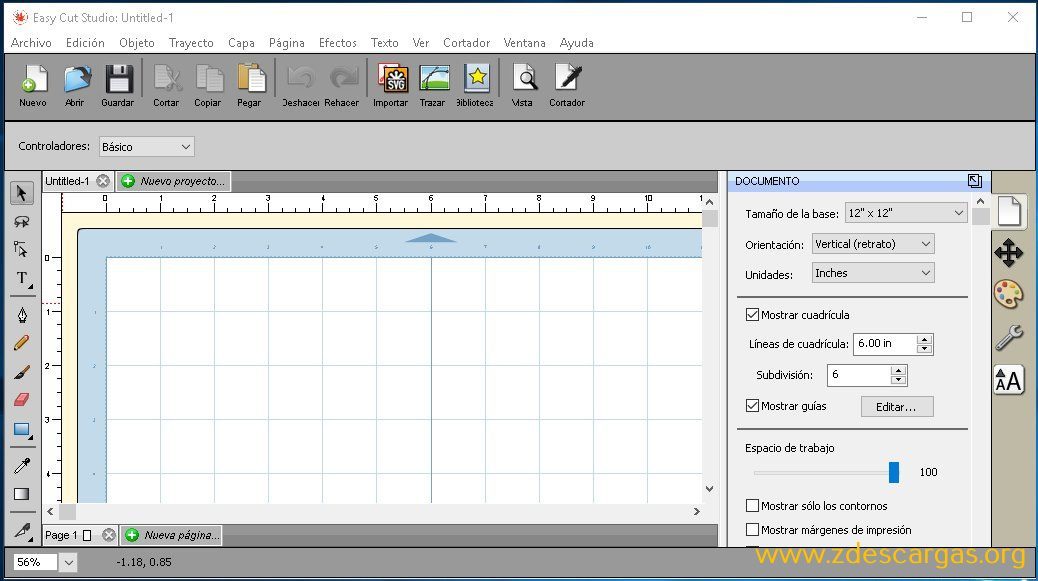
Task: Open the document page side panel icon
Action: pyautogui.click(x=1009, y=212)
